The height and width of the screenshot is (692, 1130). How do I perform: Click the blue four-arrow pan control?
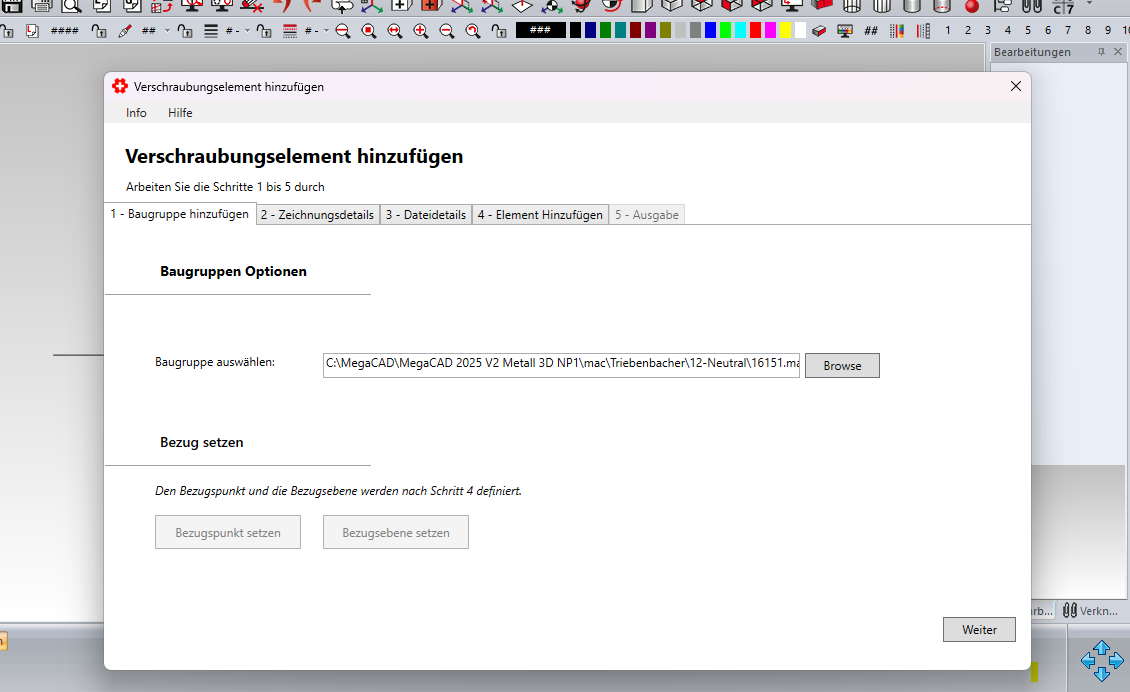pyautogui.click(x=1101, y=661)
